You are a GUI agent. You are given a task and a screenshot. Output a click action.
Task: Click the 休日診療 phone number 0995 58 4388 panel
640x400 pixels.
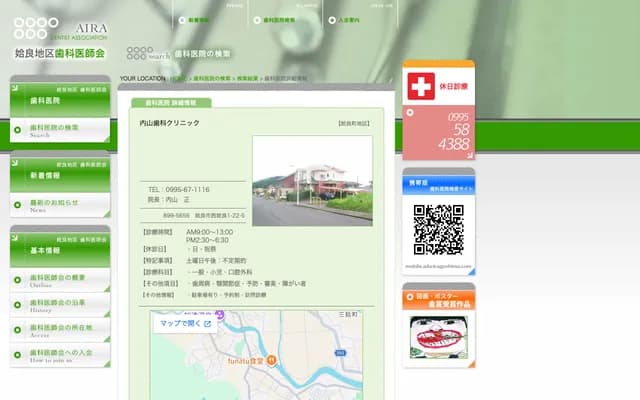[x=439, y=133]
